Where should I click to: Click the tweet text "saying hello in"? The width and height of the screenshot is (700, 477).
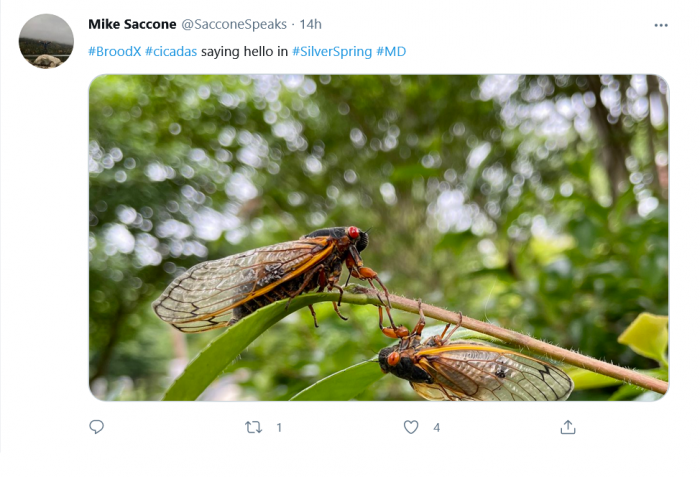[x=244, y=51]
